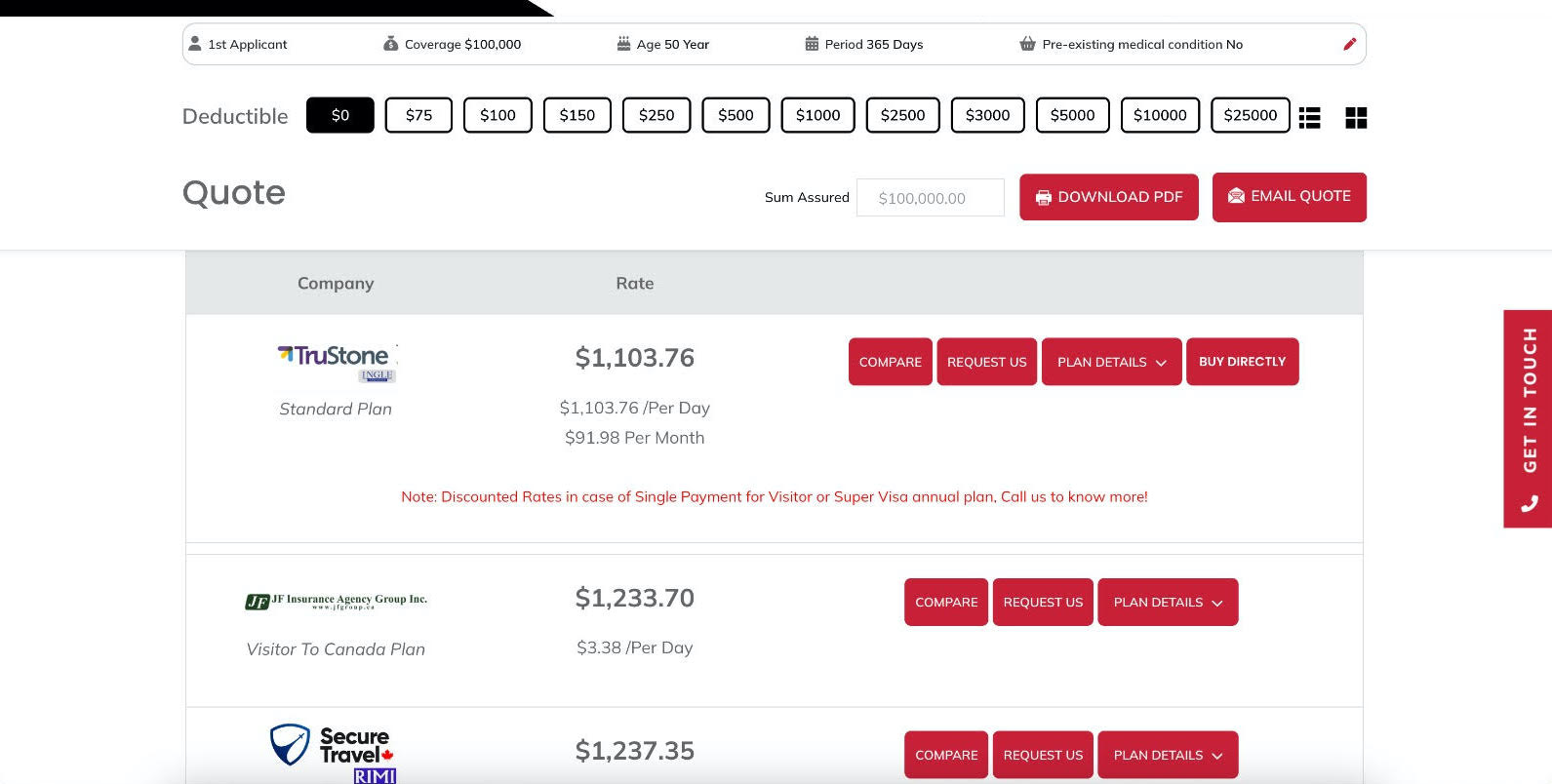Viewport: 1552px width, 784px height.
Task: Click the edit pencil to modify quote details
Action: tap(1349, 44)
